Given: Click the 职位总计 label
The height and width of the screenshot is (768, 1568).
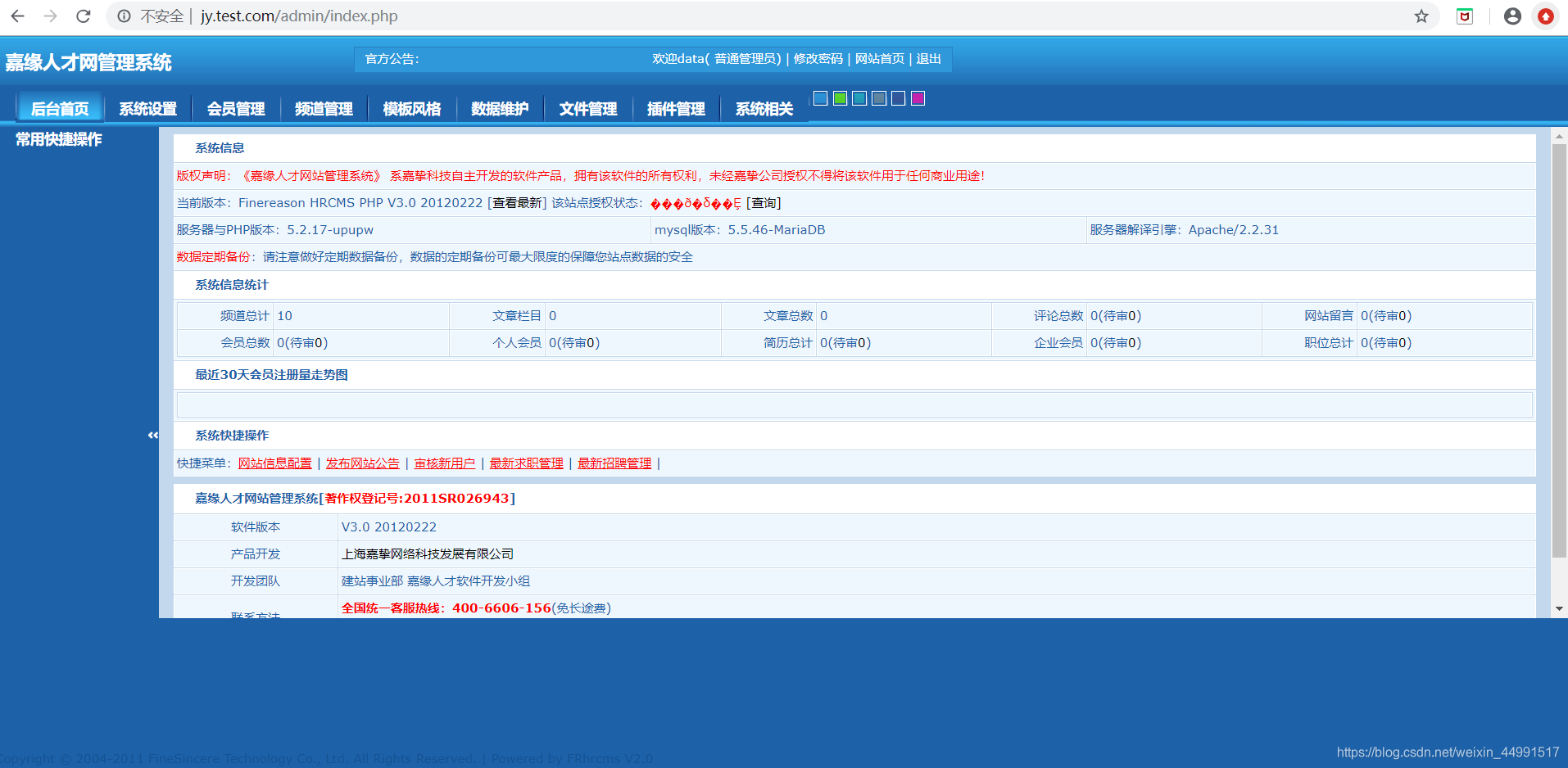Looking at the screenshot, I should point(1329,343).
